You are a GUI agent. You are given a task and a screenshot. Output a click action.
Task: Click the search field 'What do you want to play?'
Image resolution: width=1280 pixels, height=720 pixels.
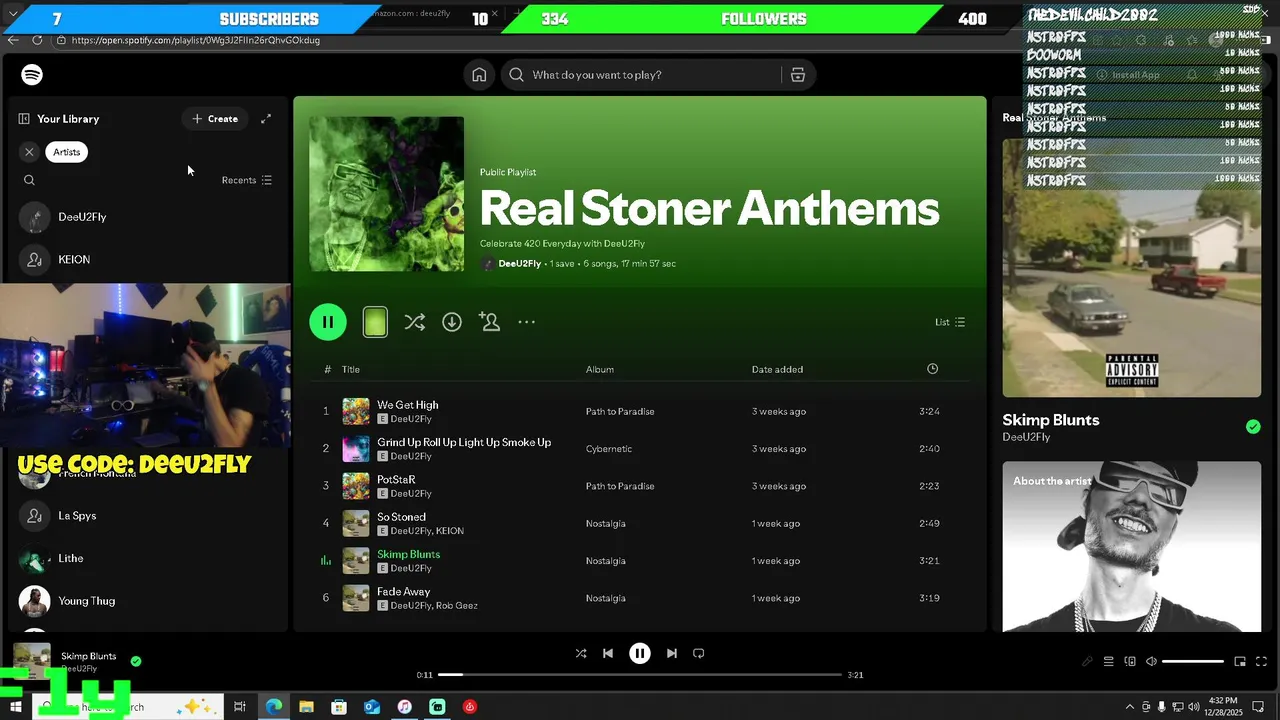tap(640, 75)
